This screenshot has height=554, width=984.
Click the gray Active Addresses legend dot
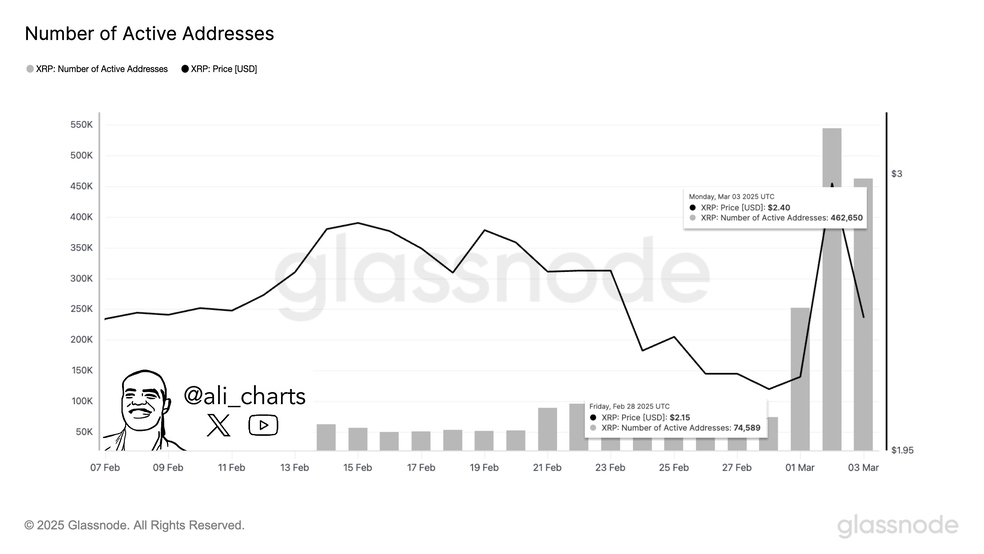tap(29, 69)
